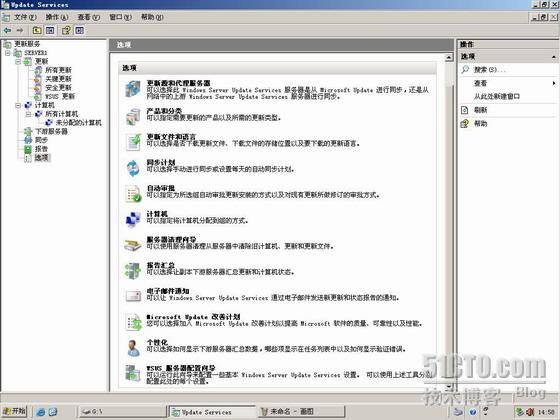Click the Forward arrow toolbar icon
The height and width of the screenshot is (420, 560).
click(x=20, y=30)
